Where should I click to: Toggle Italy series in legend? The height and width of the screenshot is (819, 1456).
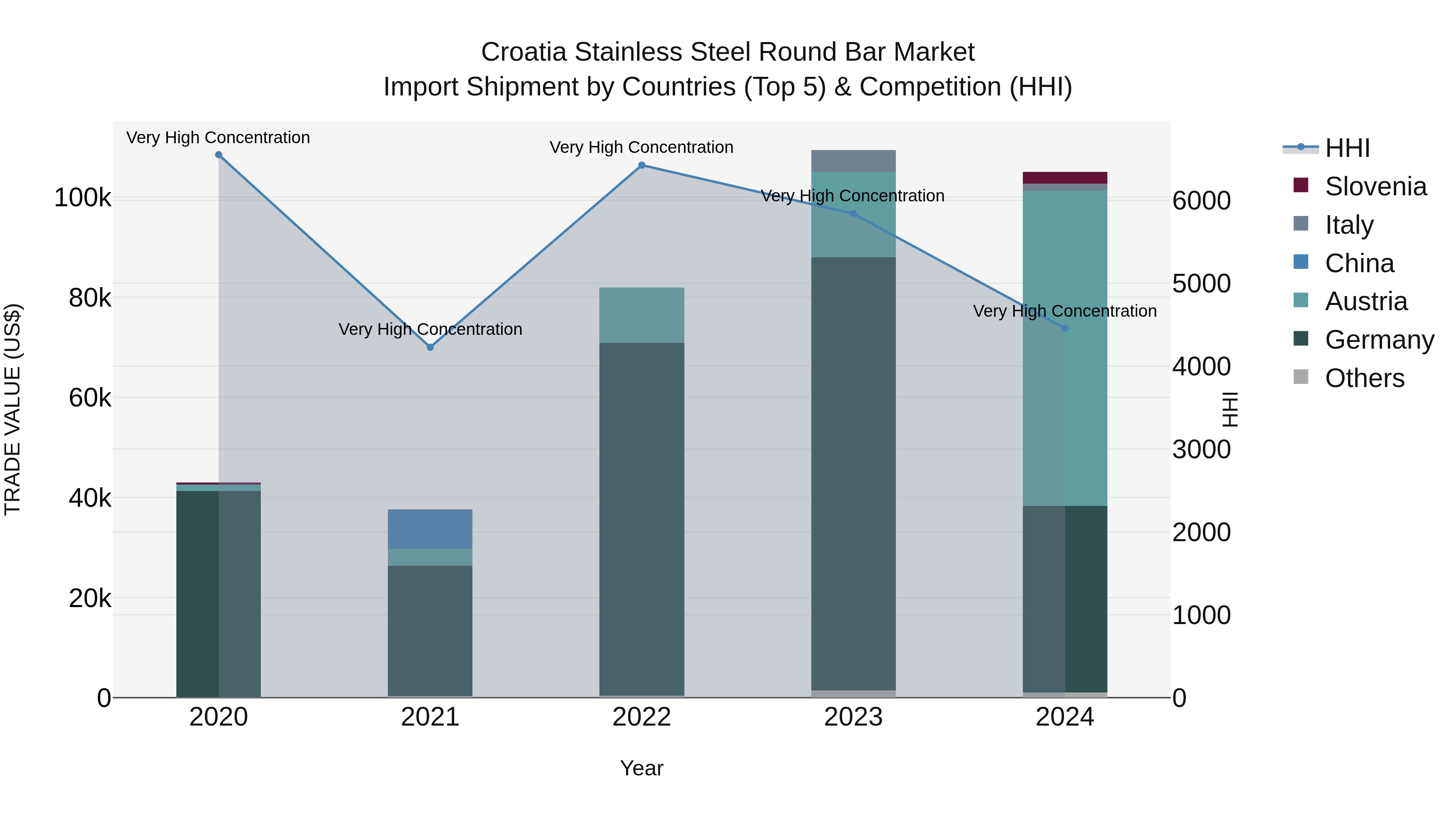tap(1333, 225)
